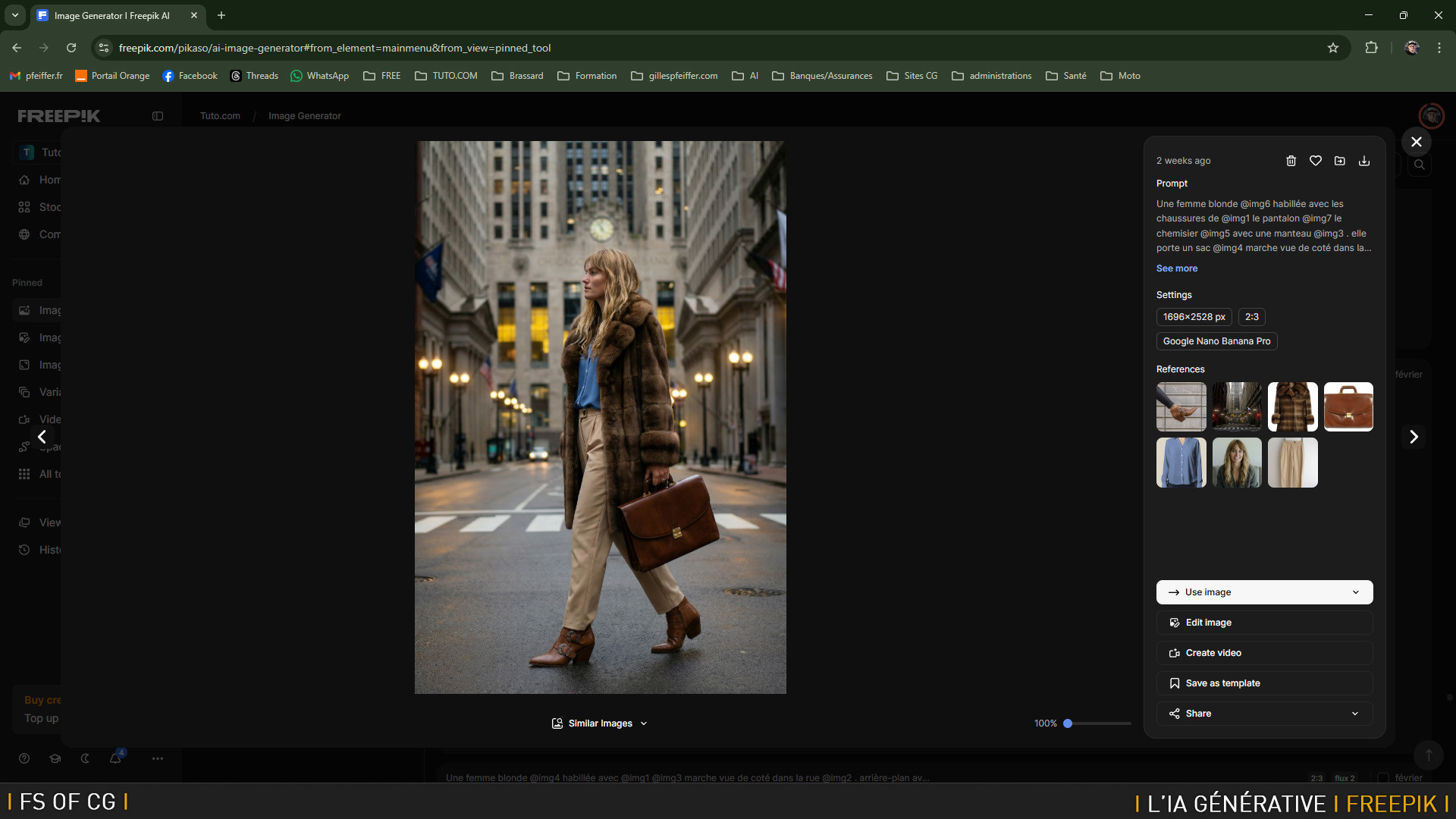1456x819 pixels.
Task: Click See more under prompt
Action: click(x=1176, y=268)
